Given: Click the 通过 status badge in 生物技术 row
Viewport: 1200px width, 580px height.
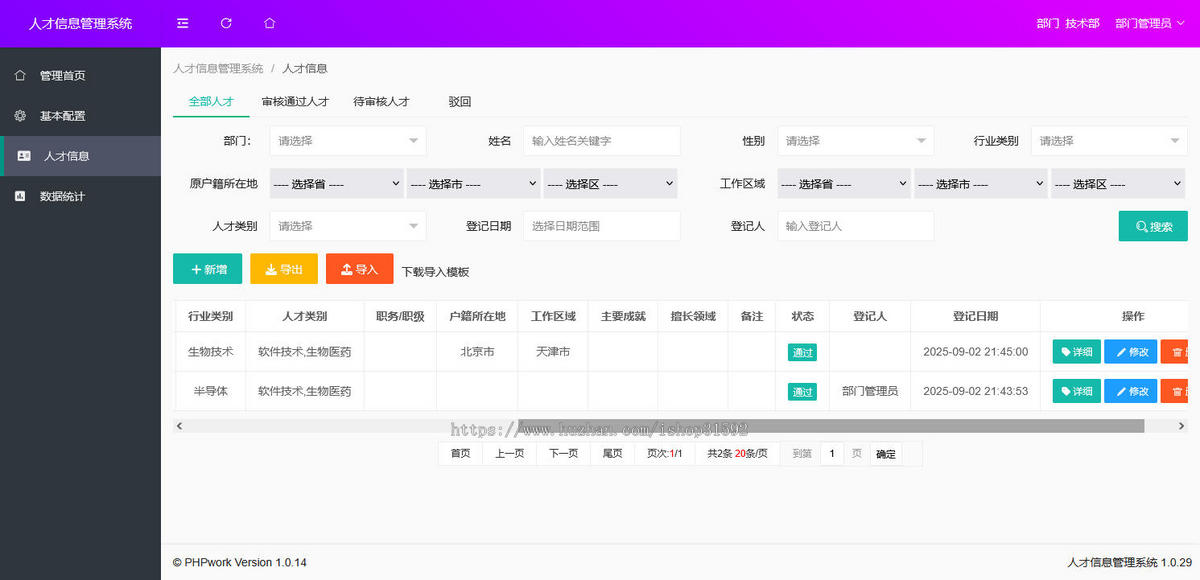Looking at the screenshot, I should (802, 352).
